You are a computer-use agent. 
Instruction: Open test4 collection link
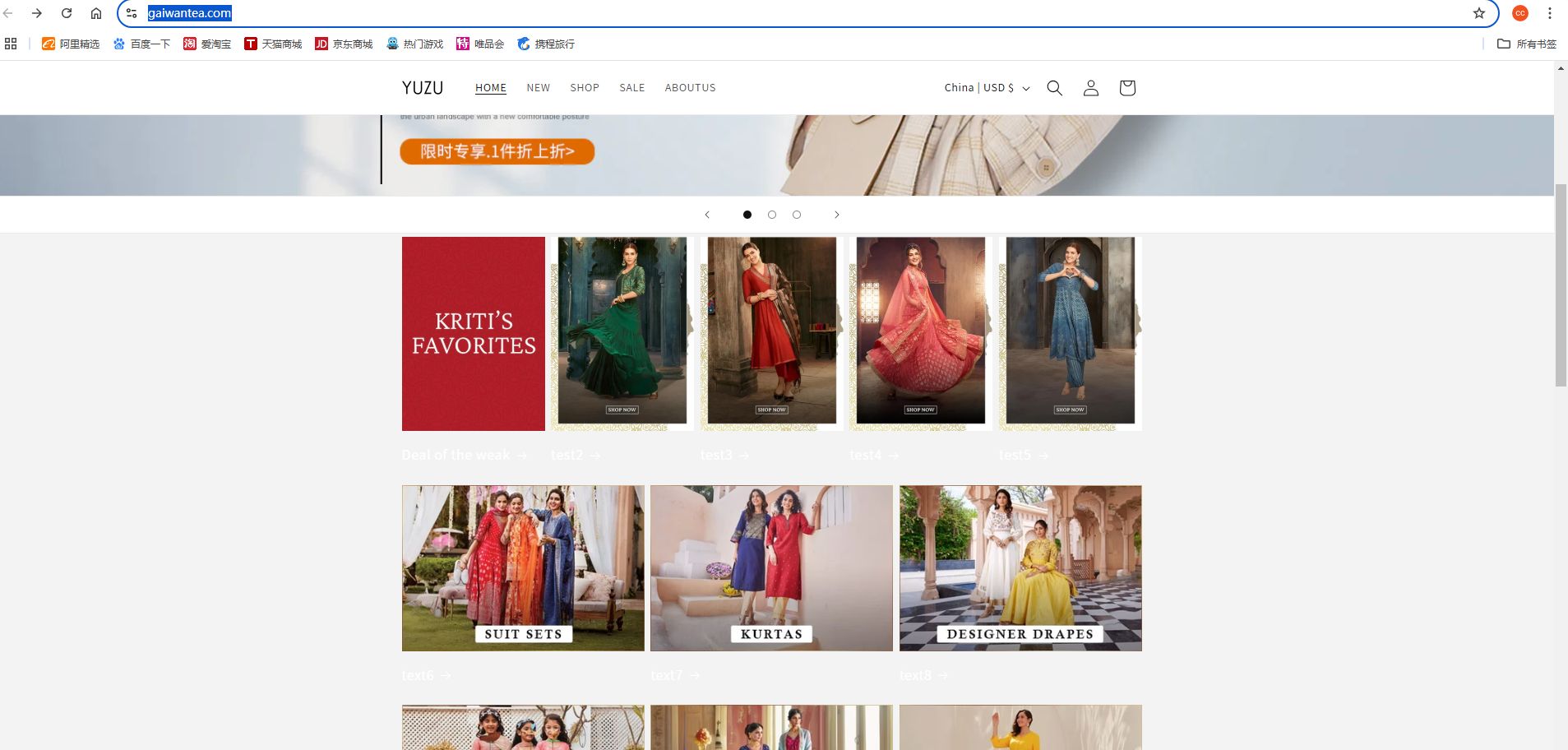(x=874, y=455)
